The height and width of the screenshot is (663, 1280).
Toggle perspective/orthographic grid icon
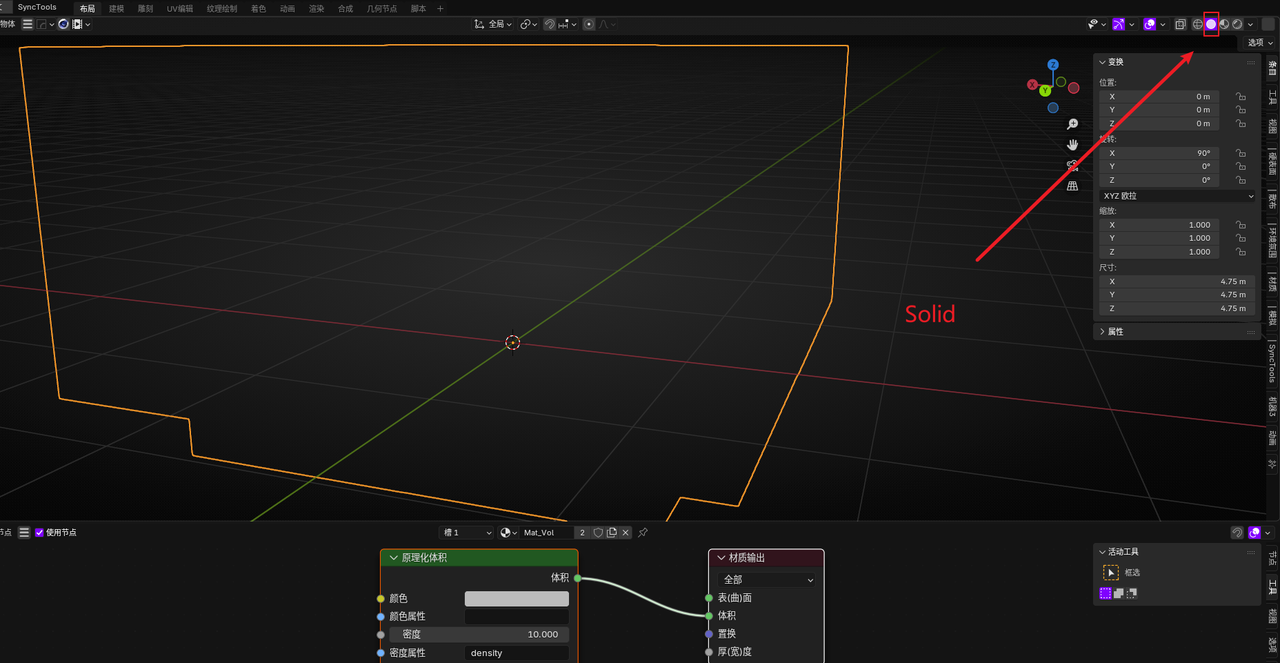click(1072, 186)
